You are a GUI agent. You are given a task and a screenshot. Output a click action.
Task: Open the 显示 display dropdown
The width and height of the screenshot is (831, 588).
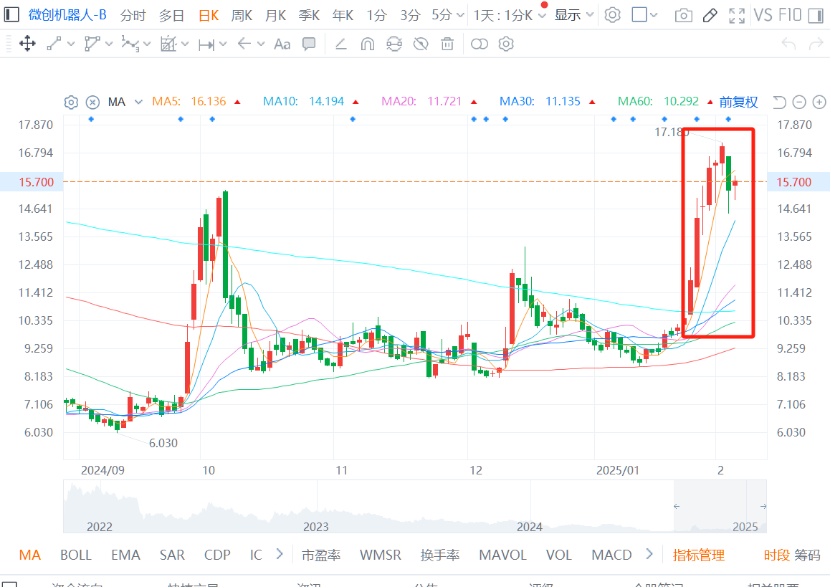coord(574,15)
